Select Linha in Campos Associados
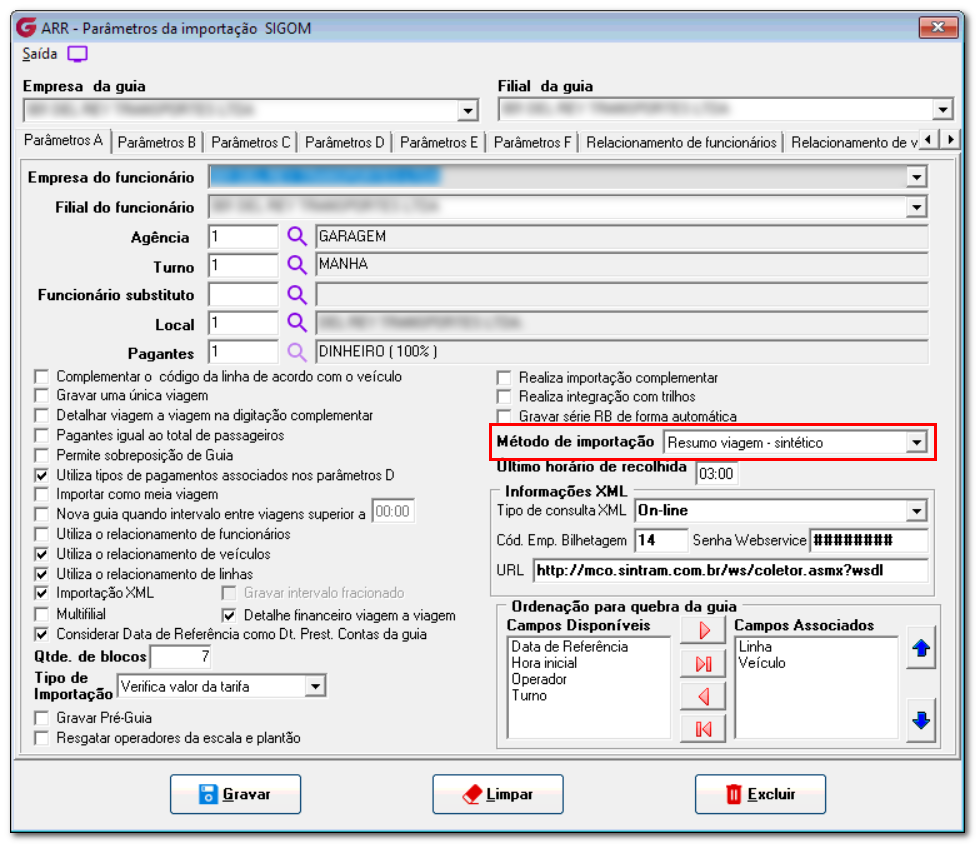Image resolution: width=976 pixels, height=844 pixels. click(755, 647)
